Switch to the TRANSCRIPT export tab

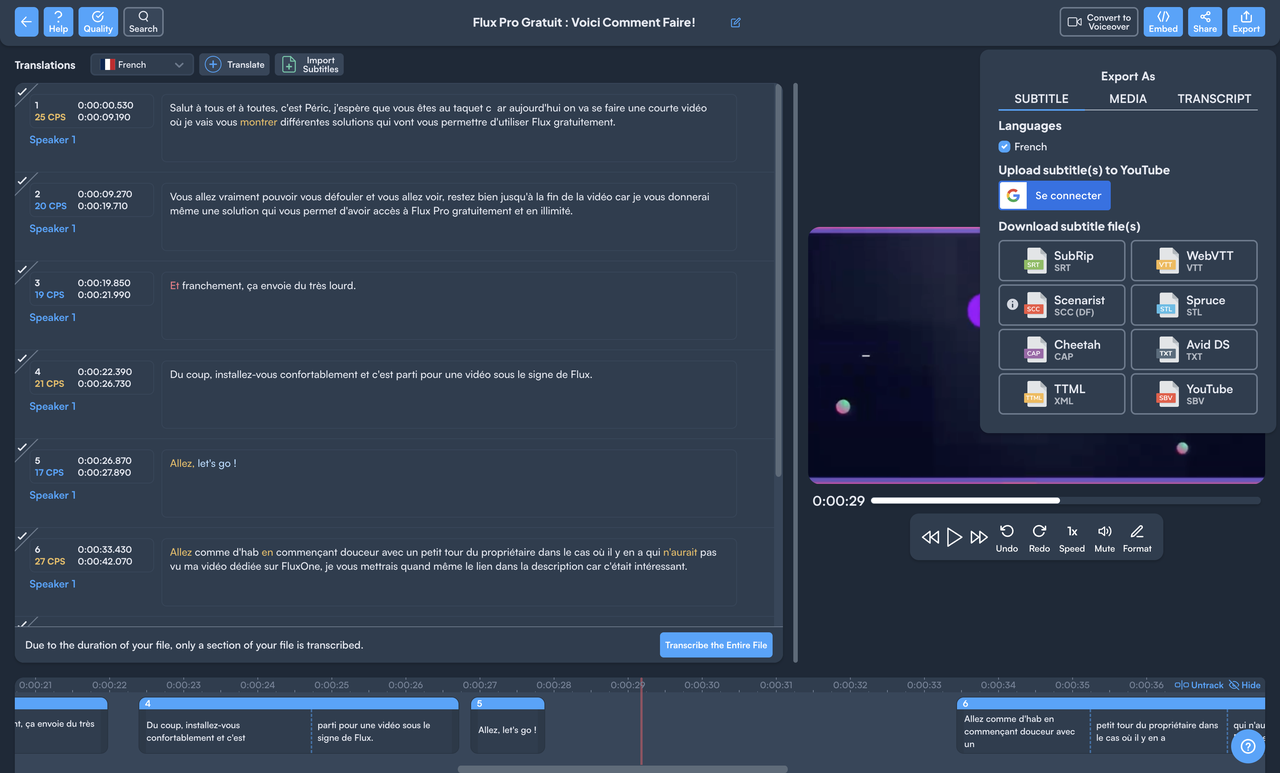(1214, 99)
